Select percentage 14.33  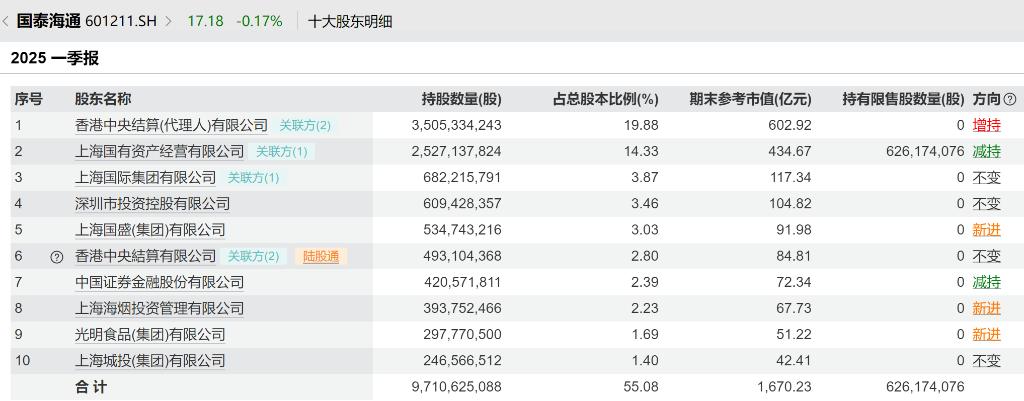pyautogui.click(x=642, y=152)
